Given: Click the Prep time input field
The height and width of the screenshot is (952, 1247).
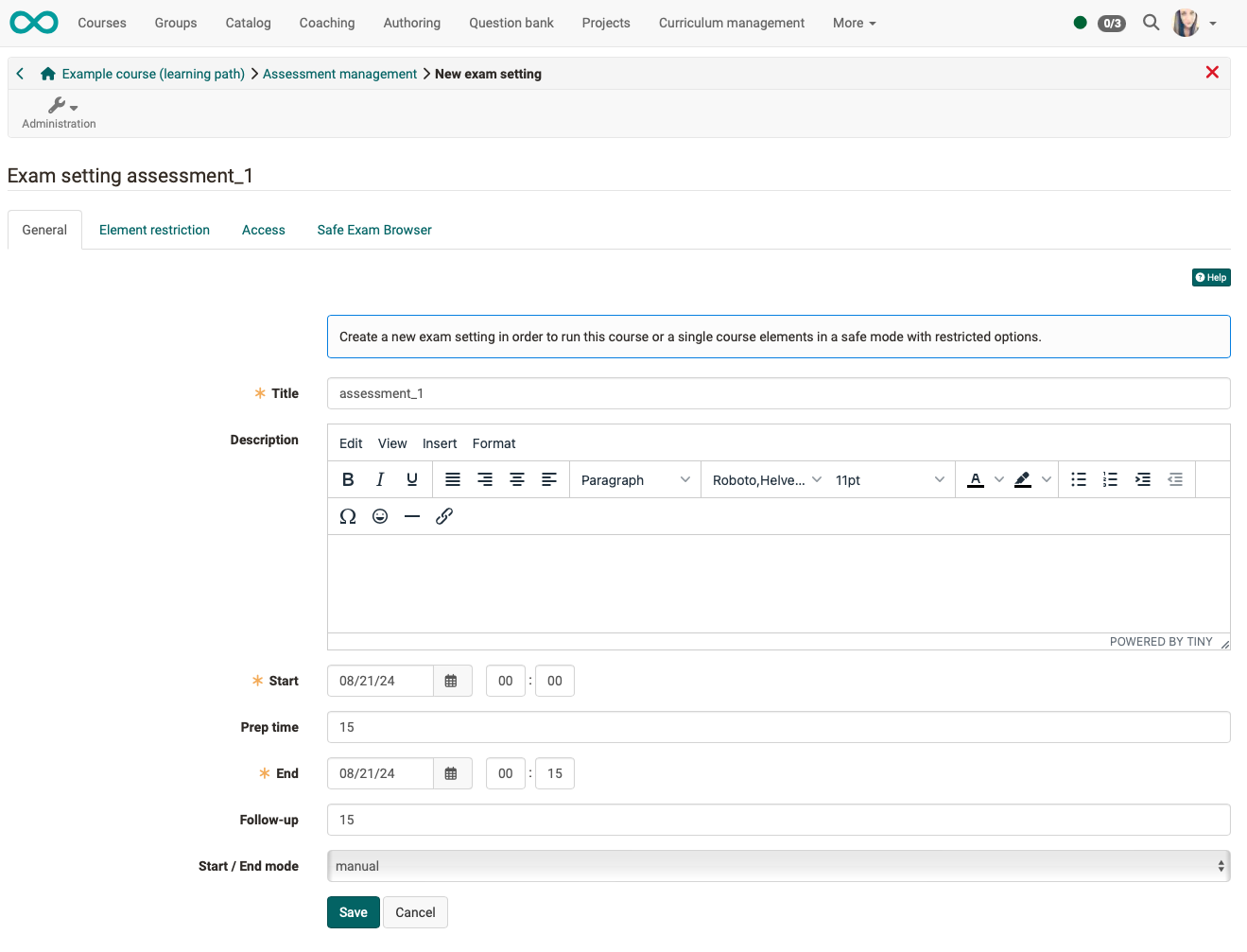Looking at the screenshot, I should point(778,727).
